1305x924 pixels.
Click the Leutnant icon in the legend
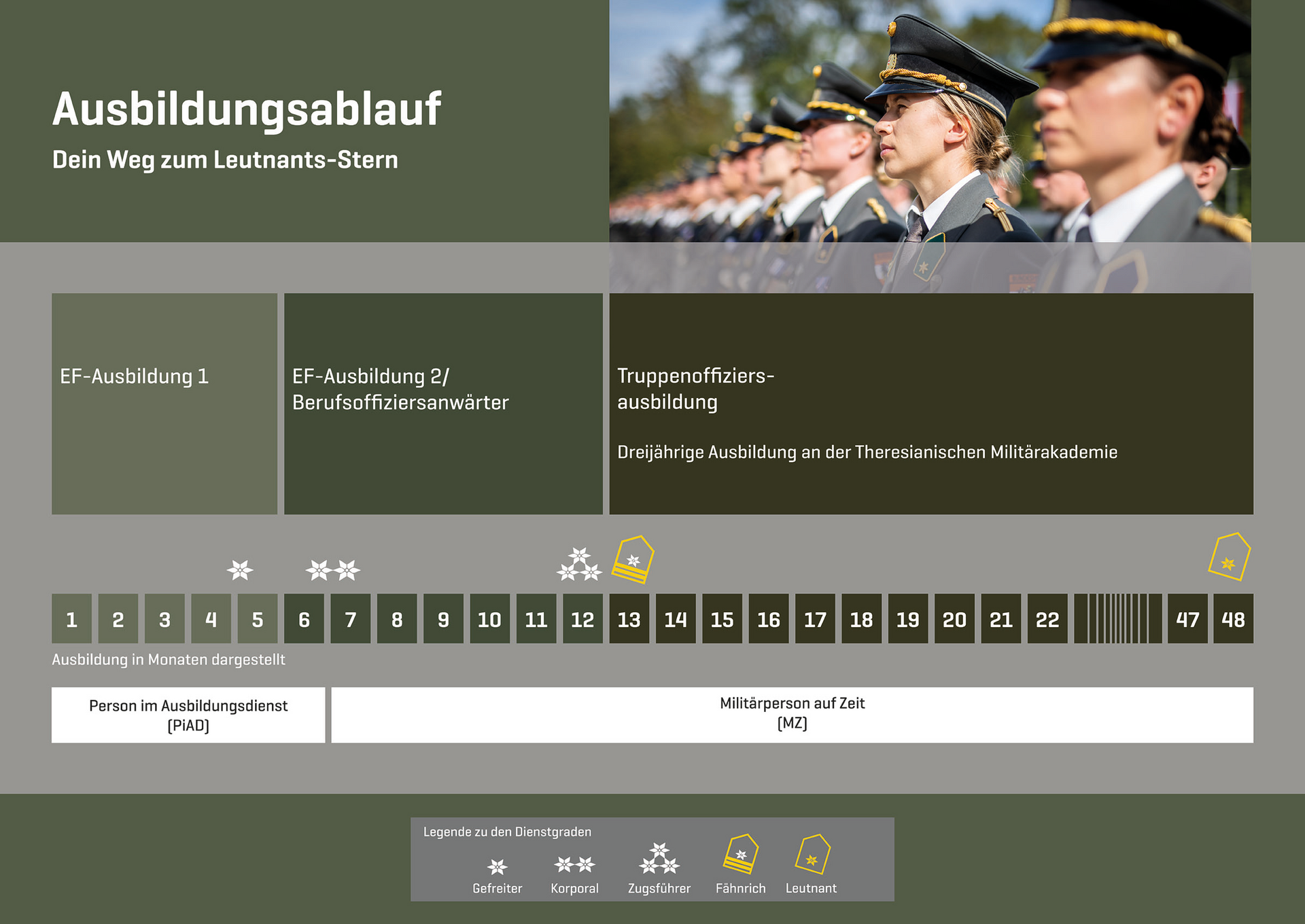812,854
